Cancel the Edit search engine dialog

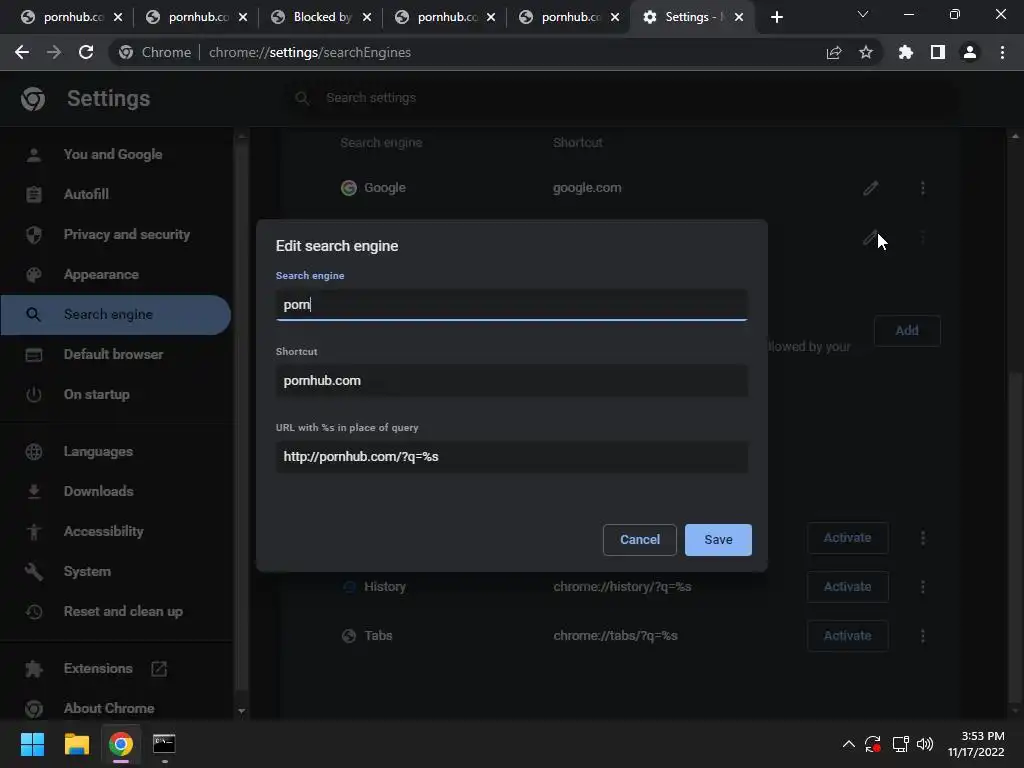pos(639,539)
